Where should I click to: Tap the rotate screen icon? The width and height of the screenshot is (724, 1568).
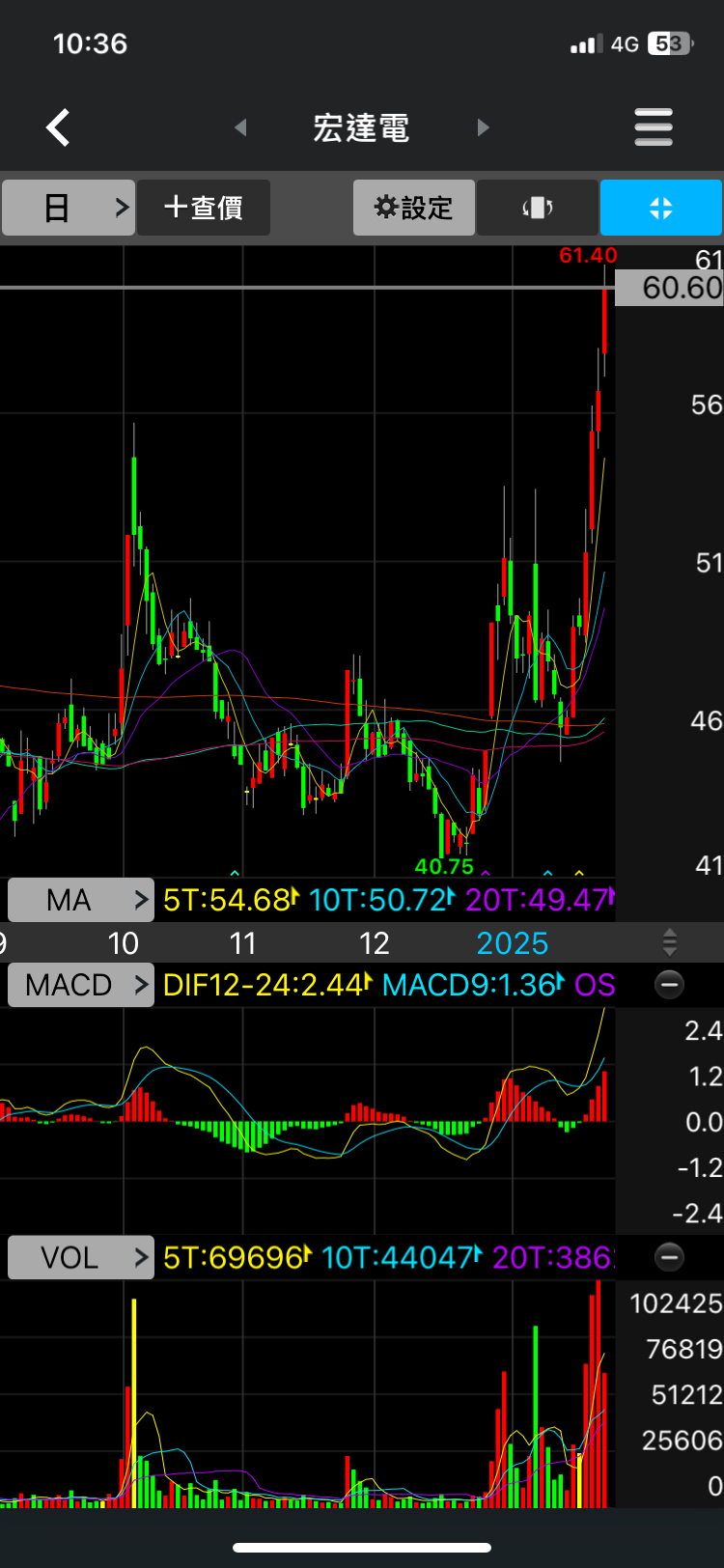tap(538, 208)
